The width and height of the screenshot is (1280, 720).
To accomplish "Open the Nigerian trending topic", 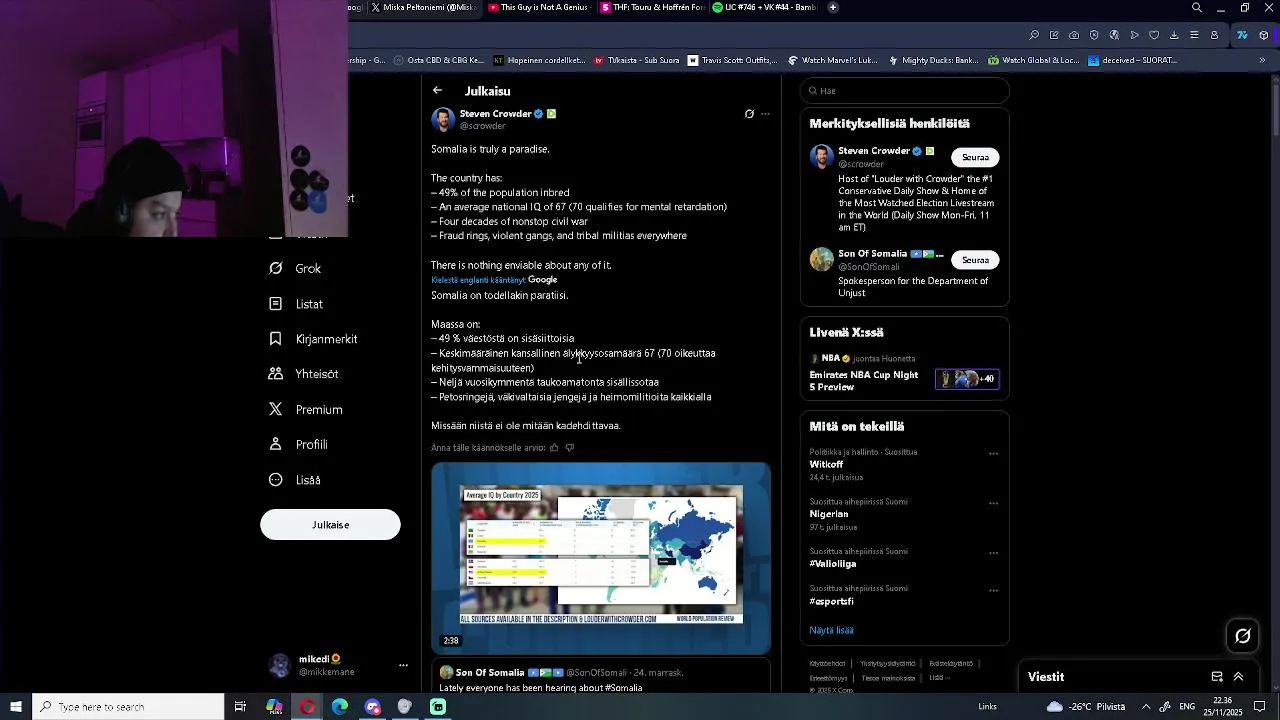I will (x=829, y=514).
